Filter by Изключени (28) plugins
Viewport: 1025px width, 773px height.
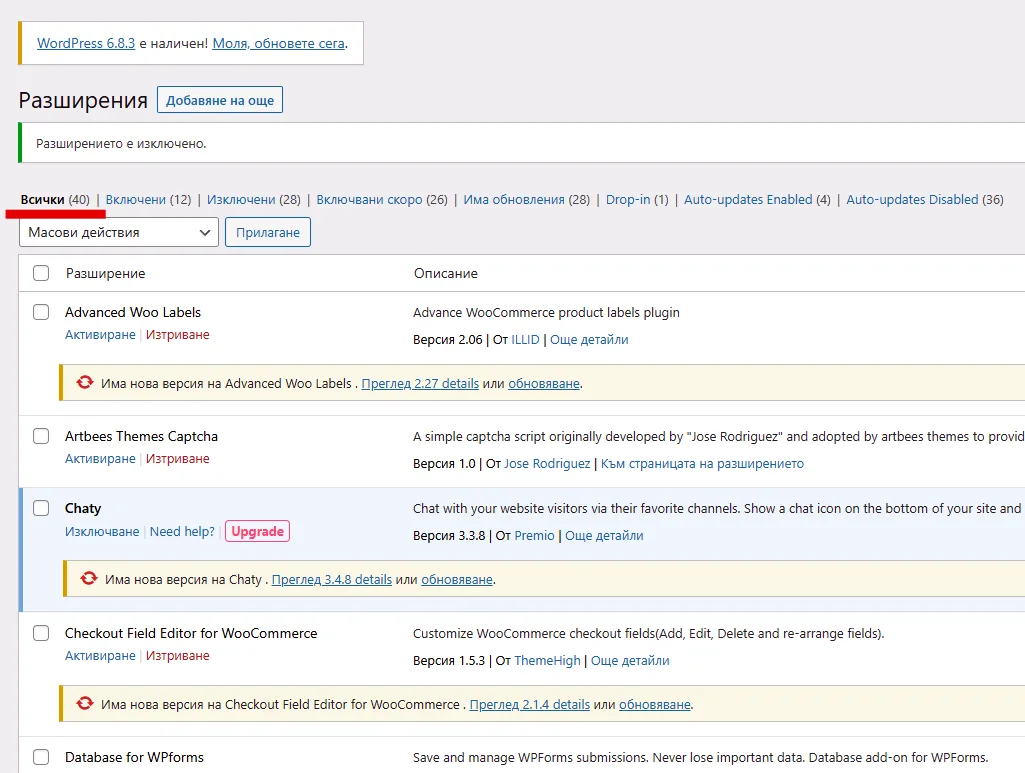(x=254, y=199)
